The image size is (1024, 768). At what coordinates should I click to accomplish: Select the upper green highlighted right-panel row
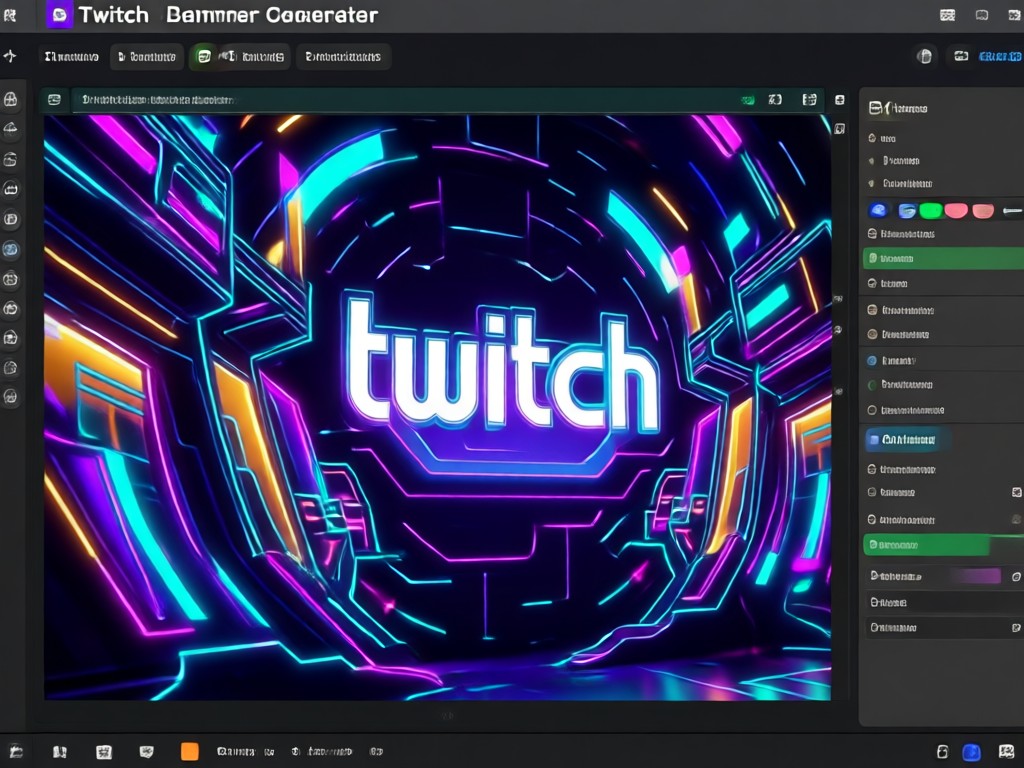943,259
